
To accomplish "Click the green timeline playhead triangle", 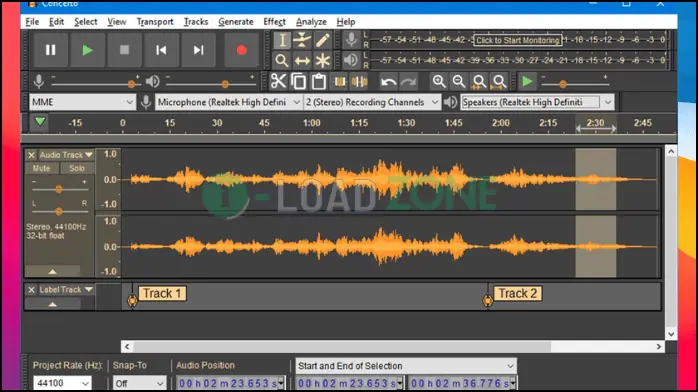I will 40,121.
